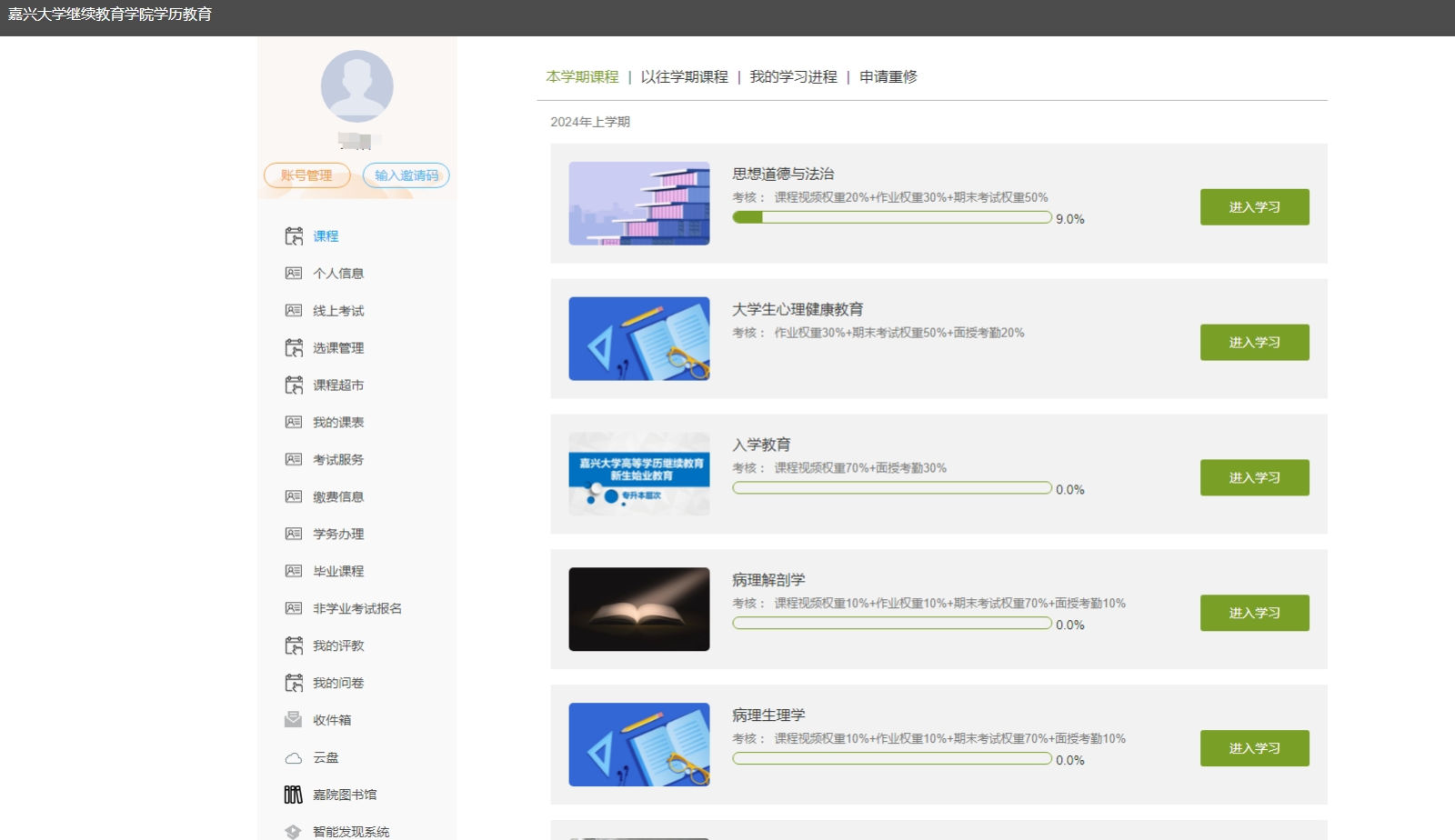Open the 我的学习进程 tab
This screenshot has width=1455, height=840.
point(793,77)
